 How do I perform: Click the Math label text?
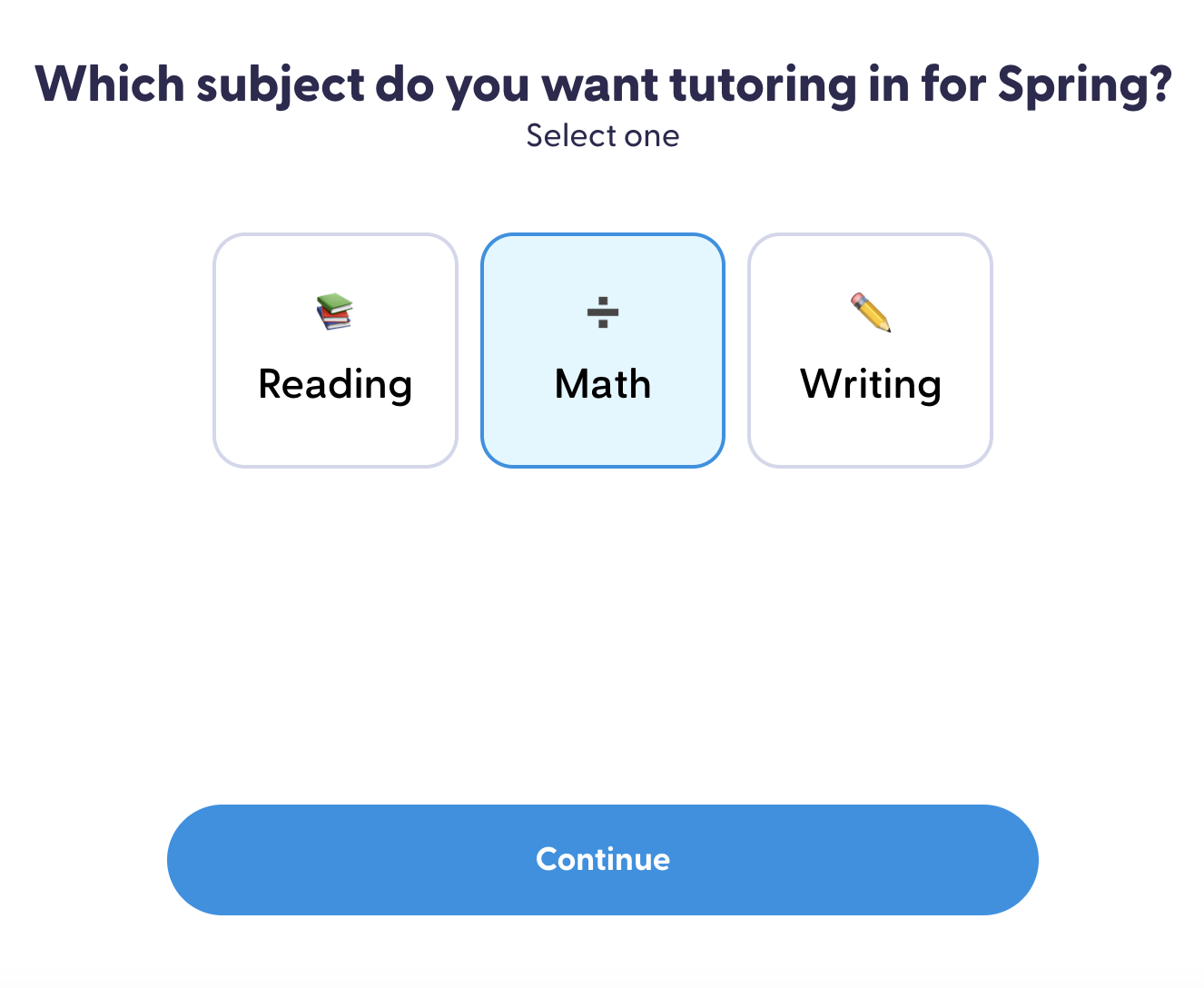click(602, 384)
